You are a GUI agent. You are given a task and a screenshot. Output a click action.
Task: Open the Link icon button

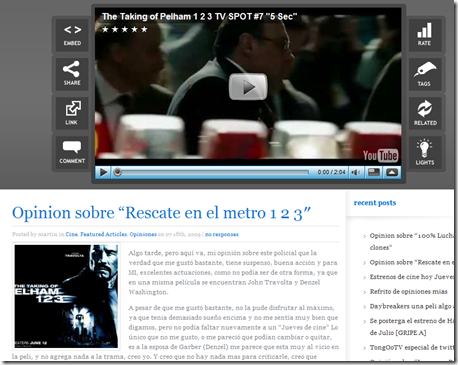pos(72,113)
